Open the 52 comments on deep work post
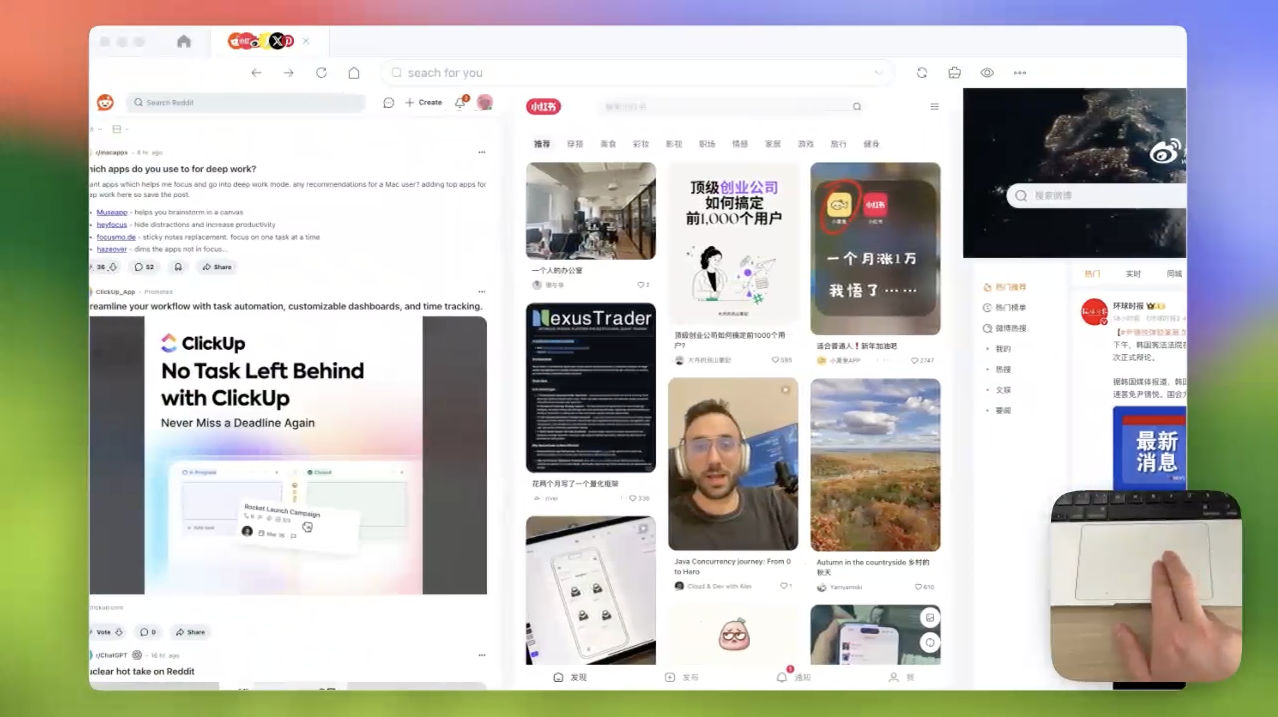The width and height of the screenshot is (1278, 717). [145, 267]
